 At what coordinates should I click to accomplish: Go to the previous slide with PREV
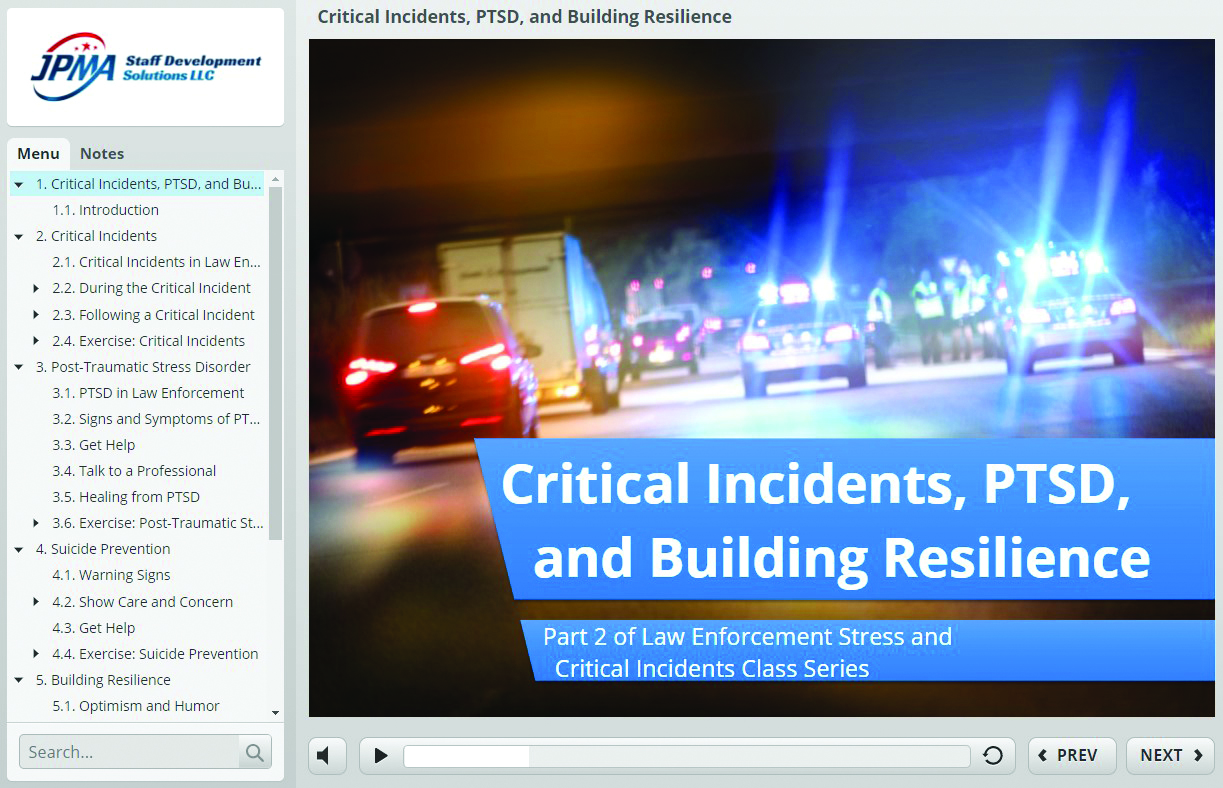(1071, 756)
